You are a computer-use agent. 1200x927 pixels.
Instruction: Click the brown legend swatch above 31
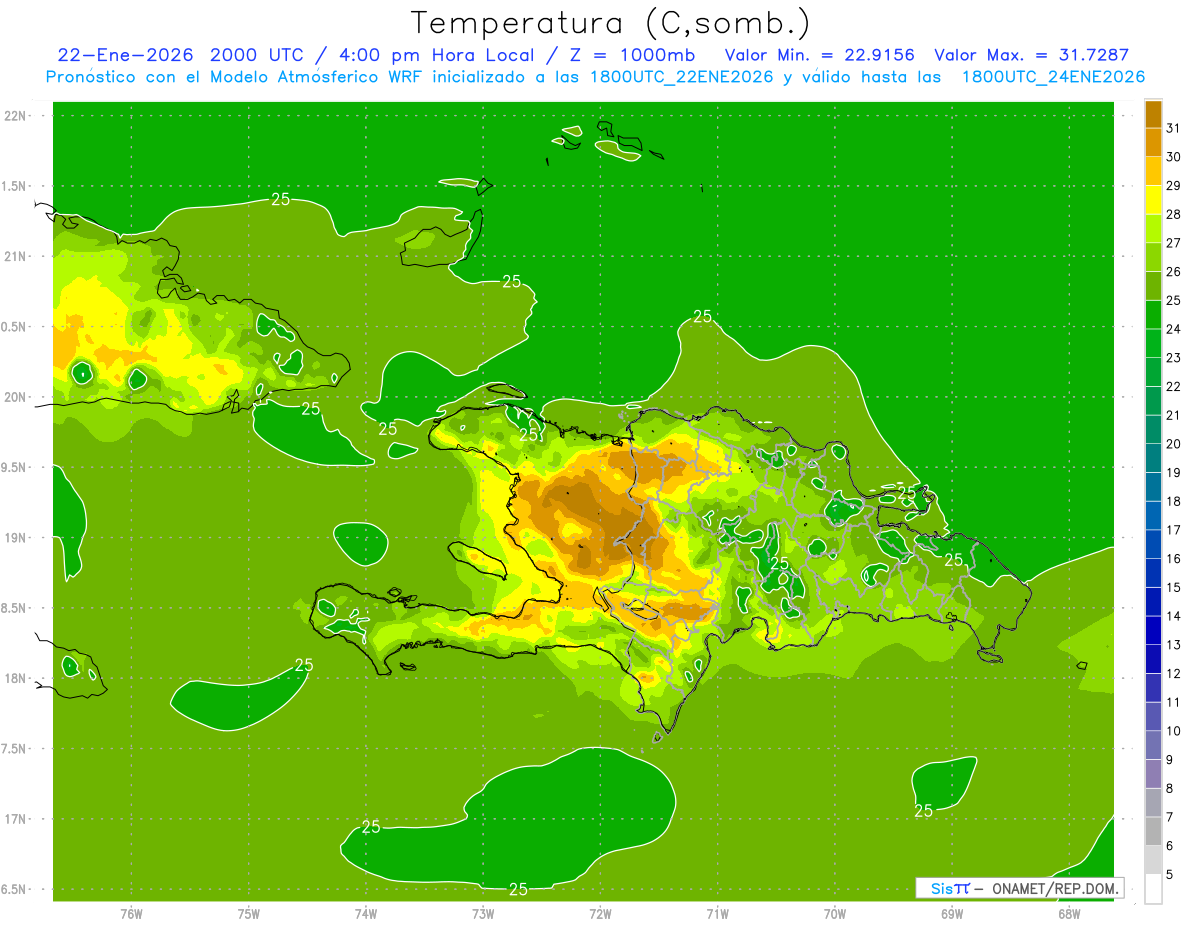click(x=1153, y=114)
